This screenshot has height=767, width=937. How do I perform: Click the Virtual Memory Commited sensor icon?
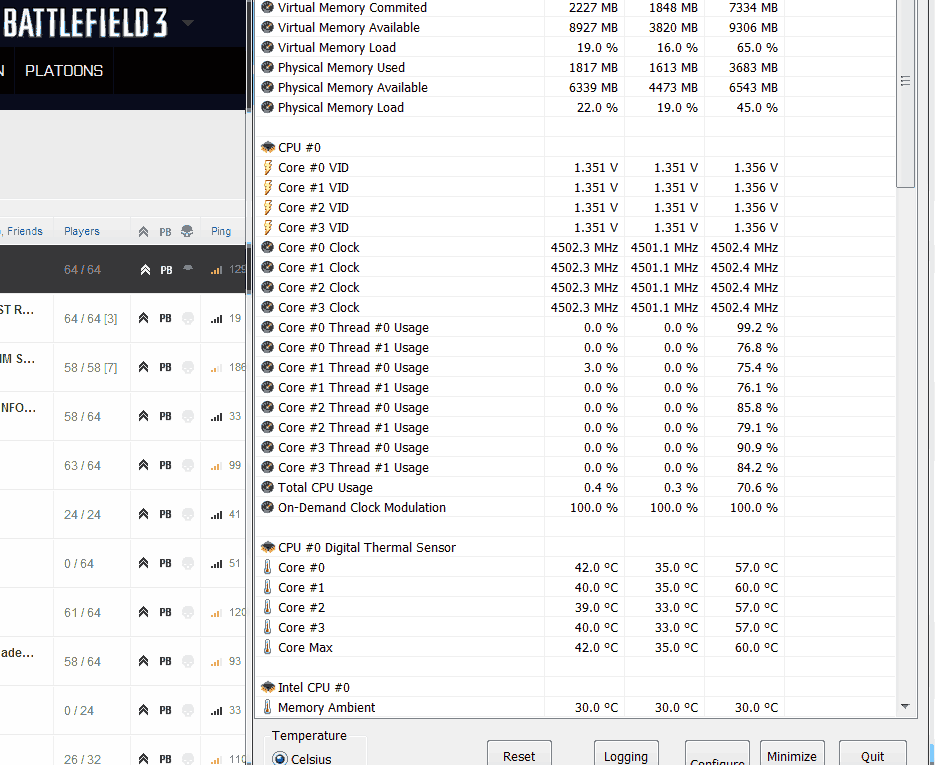point(268,8)
